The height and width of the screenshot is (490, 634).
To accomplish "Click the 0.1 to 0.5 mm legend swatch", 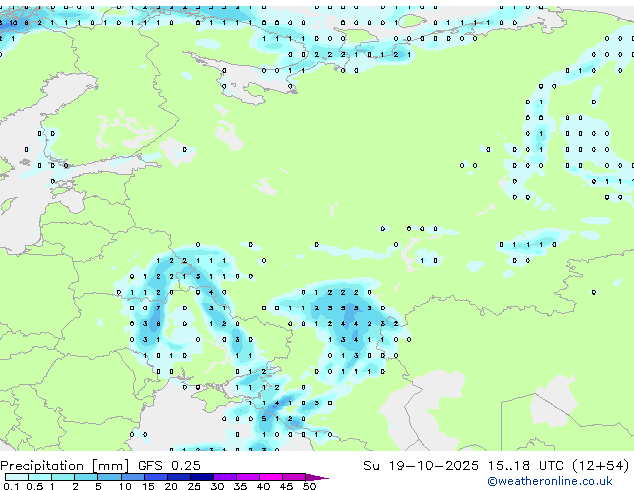I will [17, 477].
